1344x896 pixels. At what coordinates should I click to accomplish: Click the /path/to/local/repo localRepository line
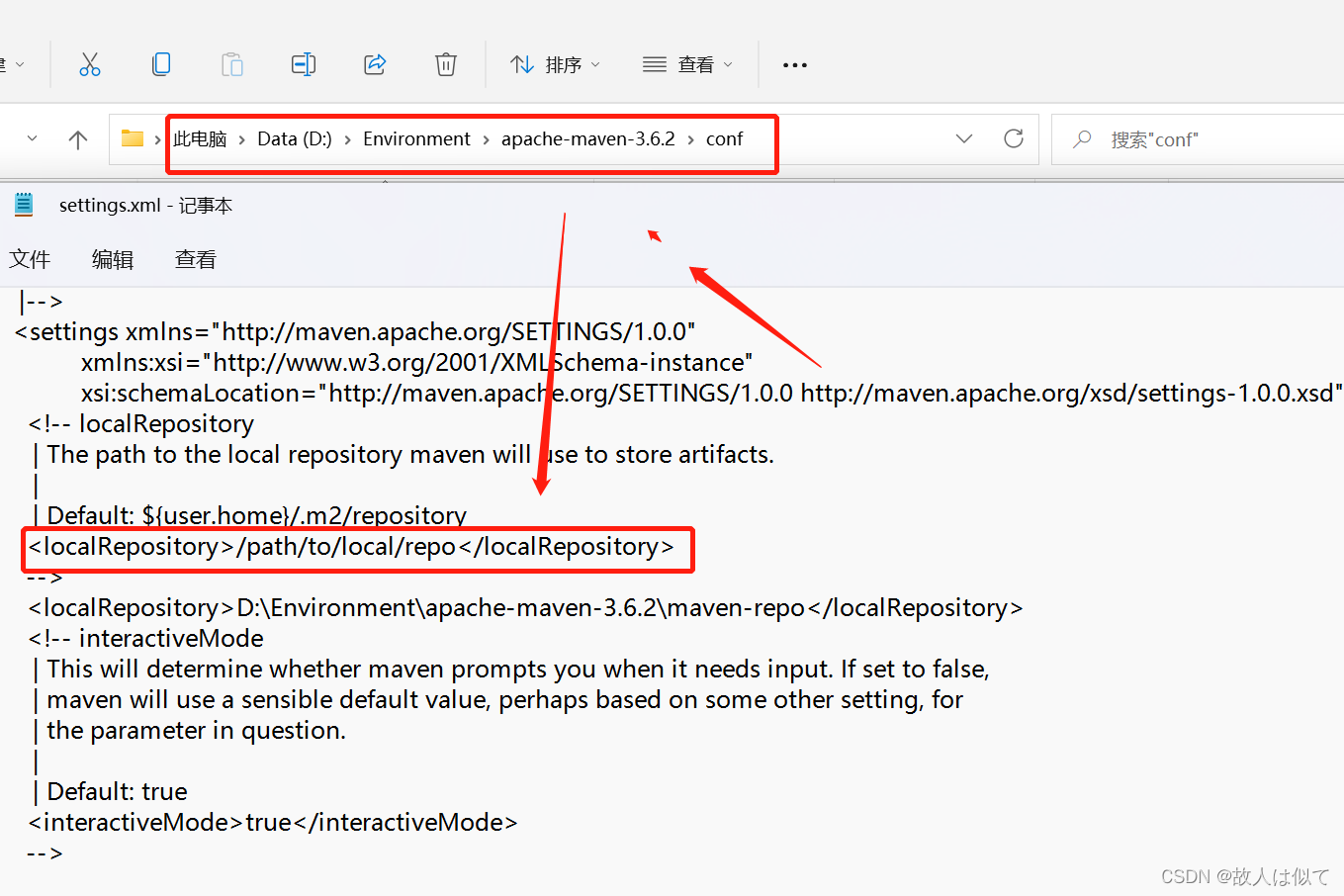[x=351, y=546]
